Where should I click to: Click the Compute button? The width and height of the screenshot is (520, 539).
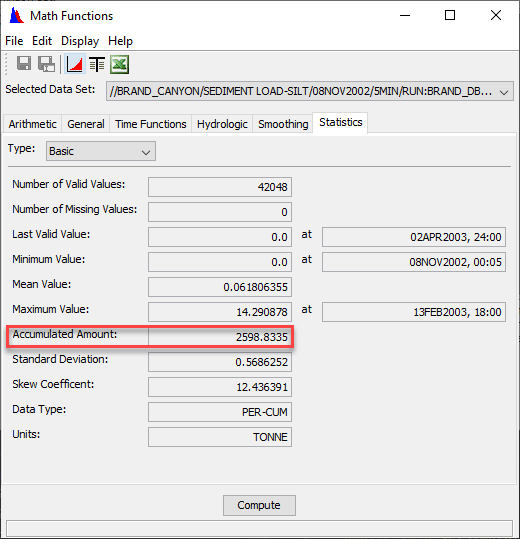tap(259, 505)
